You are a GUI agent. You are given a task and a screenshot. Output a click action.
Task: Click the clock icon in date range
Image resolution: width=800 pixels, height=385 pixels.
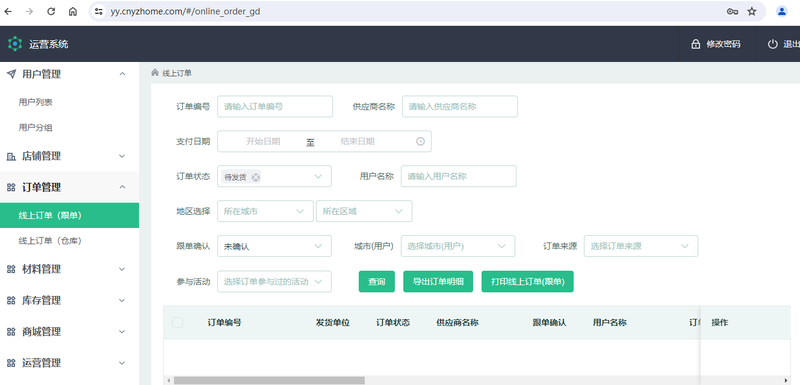[420, 141]
